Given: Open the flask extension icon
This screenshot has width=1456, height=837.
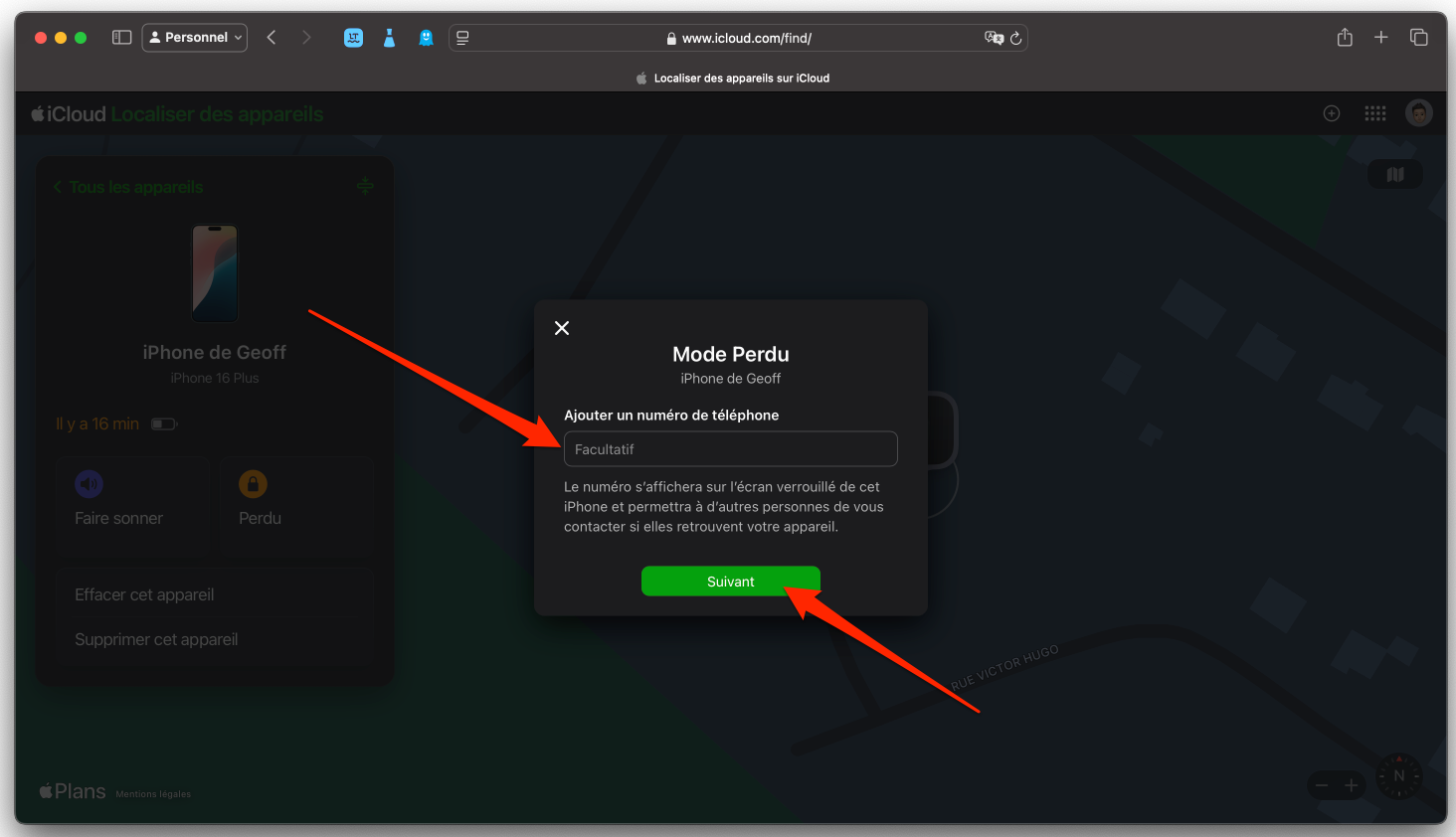Looking at the screenshot, I should click(389, 38).
